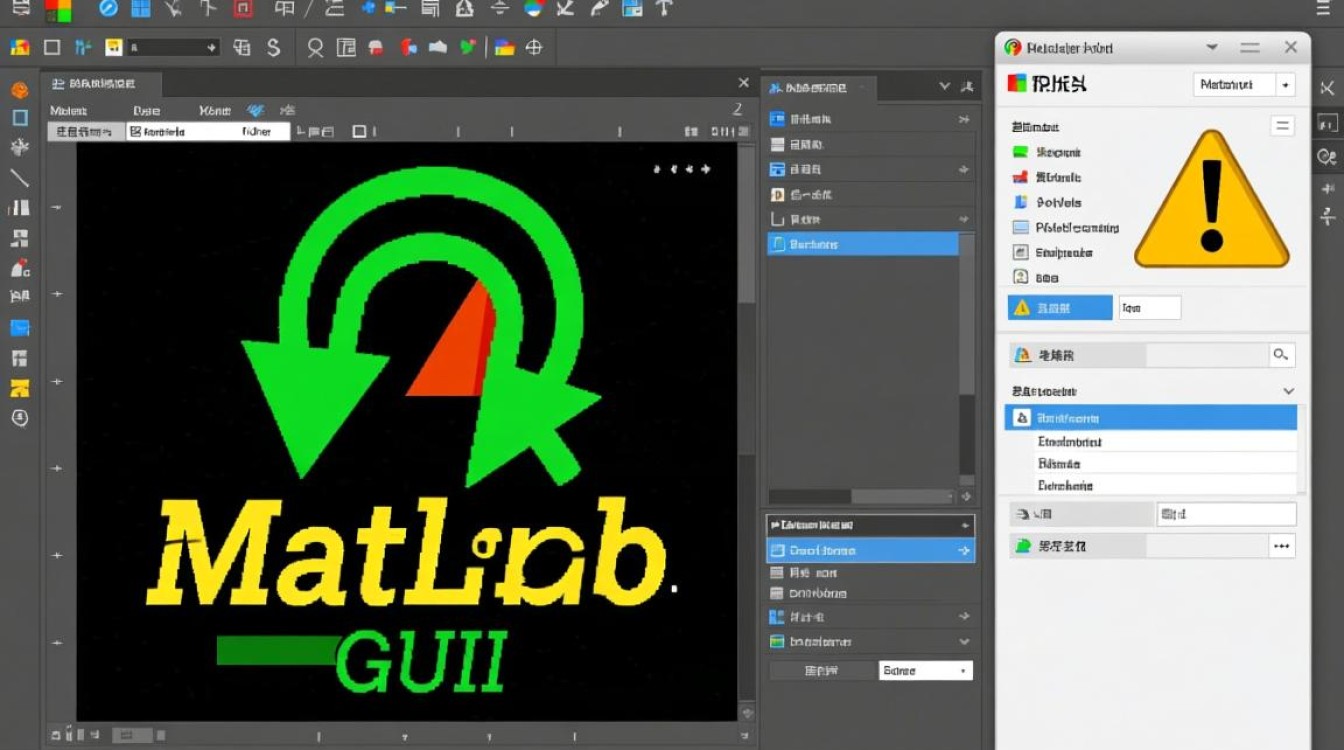Collapse the dialog list section with its chevron
Viewport: 1344px width, 750px height.
[1289, 391]
